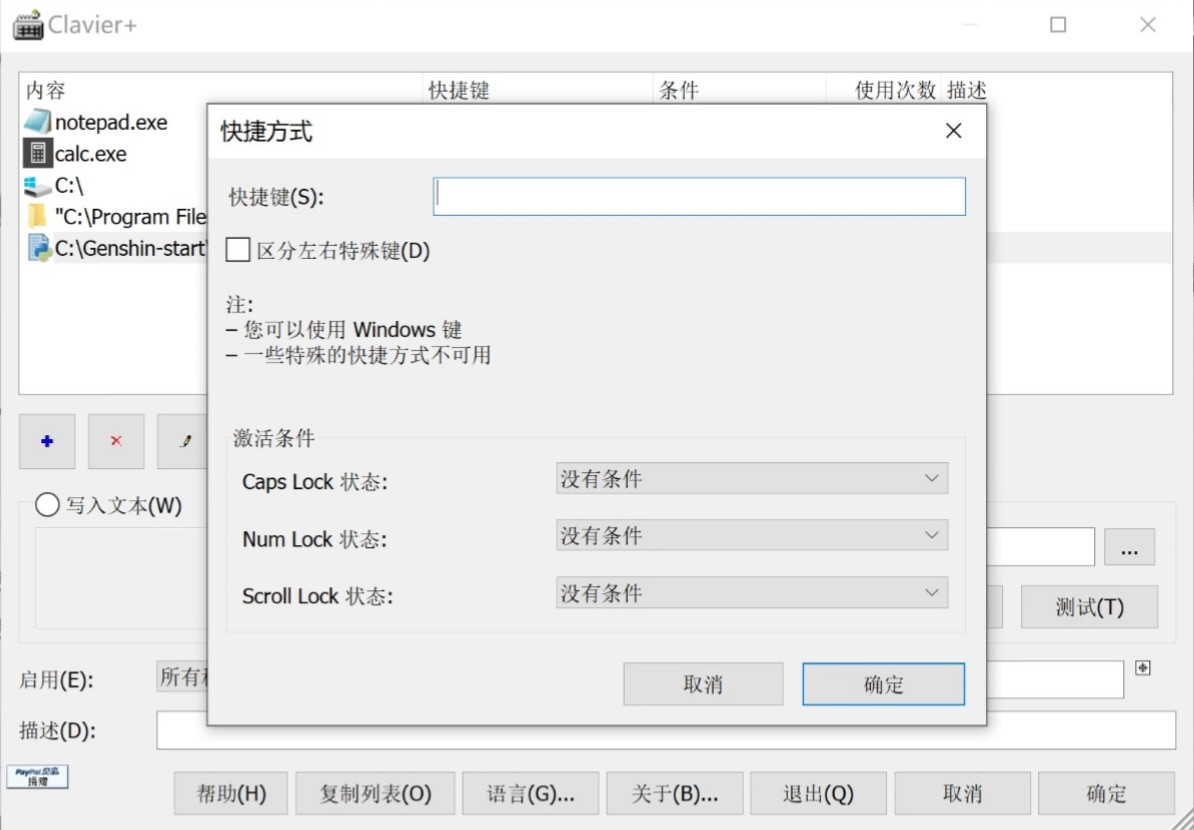Sort list by 条件 column header
This screenshot has height=830, width=1194.
tap(739, 91)
